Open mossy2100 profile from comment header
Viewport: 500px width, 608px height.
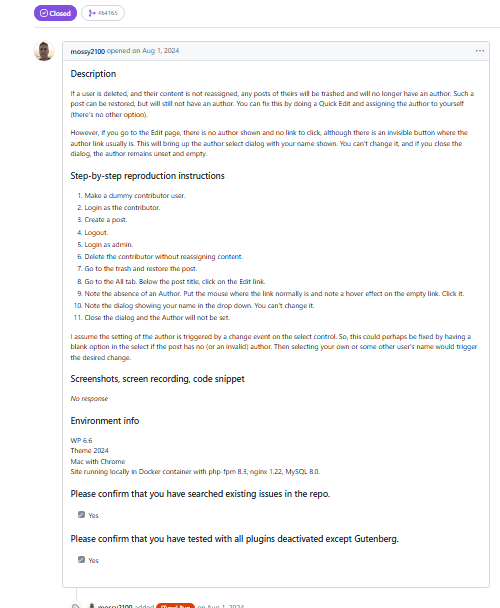(x=88, y=51)
